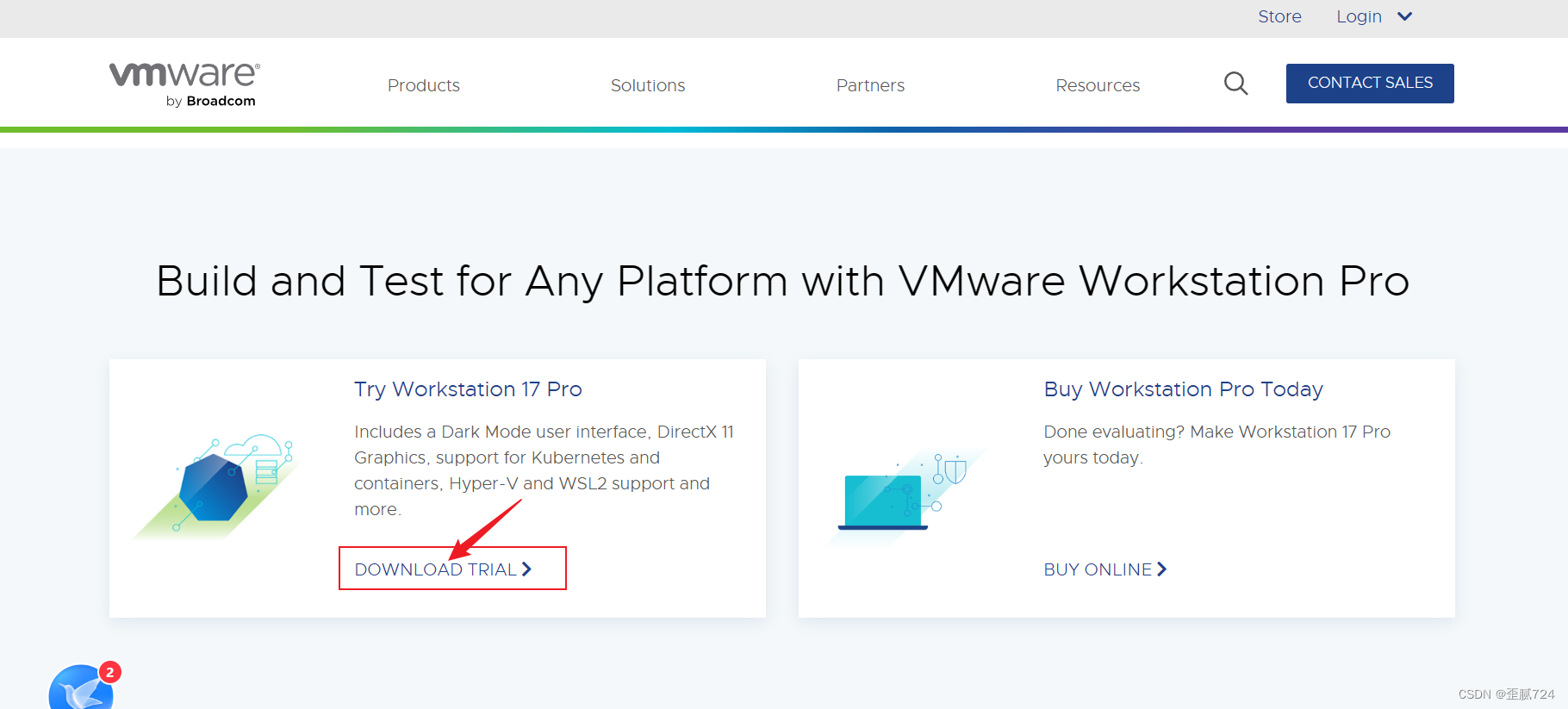Expand the Login dropdown chevron
Viewport: 1568px width, 709px height.
[x=1404, y=16]
